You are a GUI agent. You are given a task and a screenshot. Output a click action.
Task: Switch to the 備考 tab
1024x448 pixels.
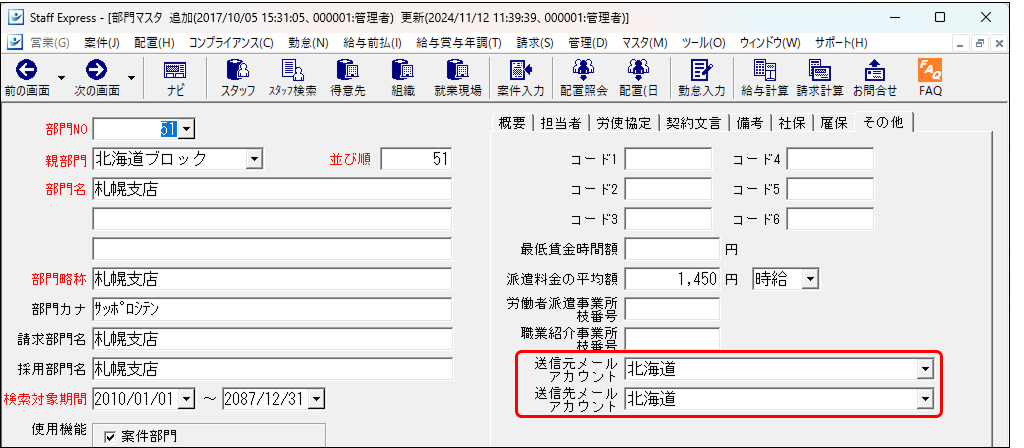(749, 123)
